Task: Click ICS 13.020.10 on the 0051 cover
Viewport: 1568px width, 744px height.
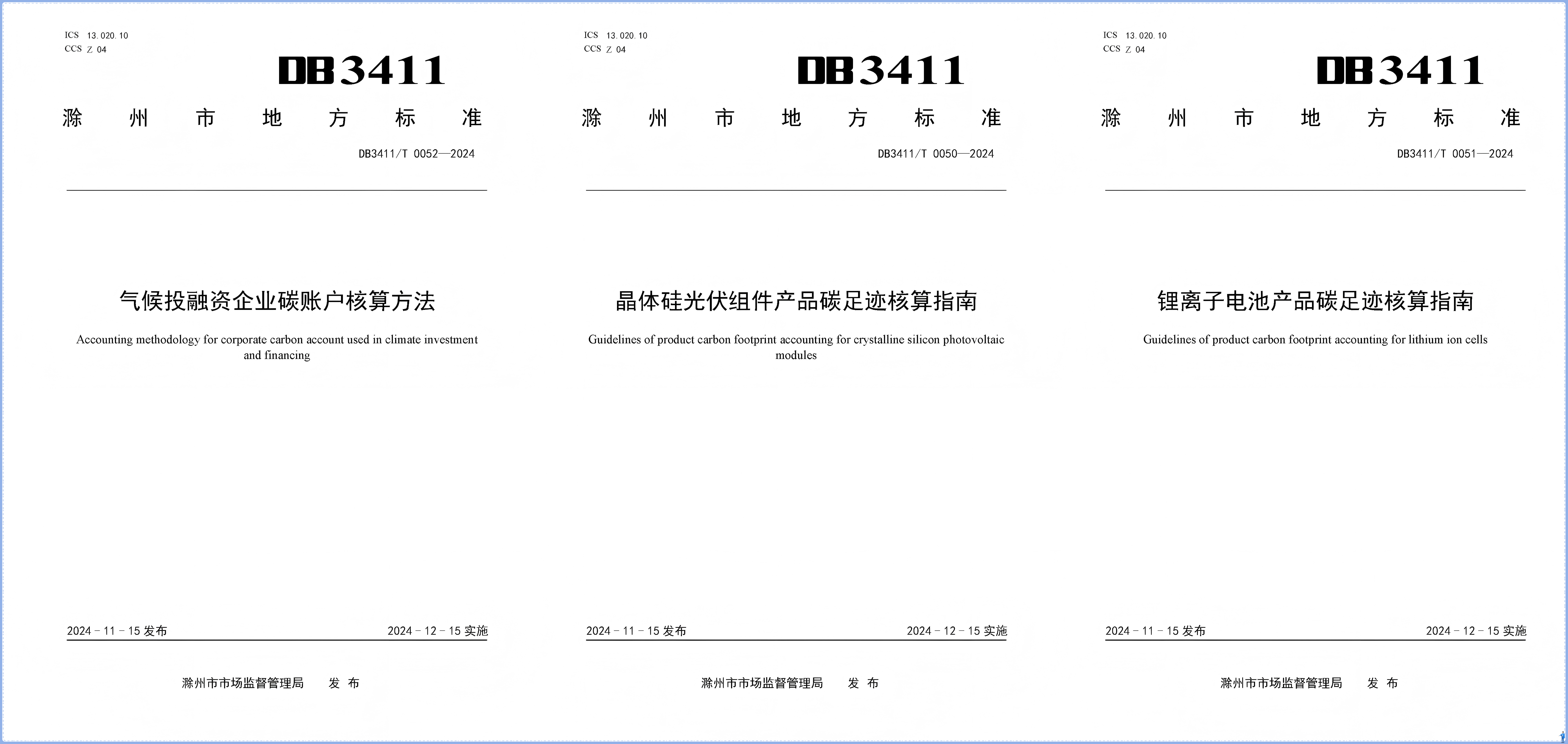Action: (x=1135, y=35)
